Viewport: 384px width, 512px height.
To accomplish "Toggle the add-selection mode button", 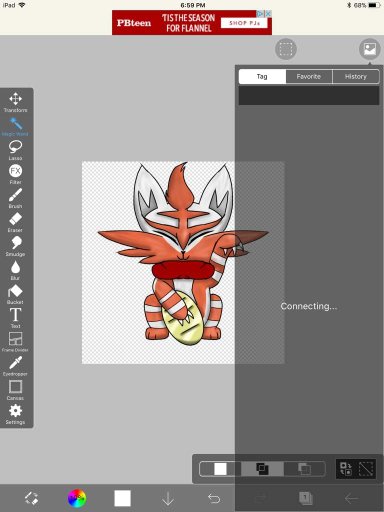I will 262,469.
